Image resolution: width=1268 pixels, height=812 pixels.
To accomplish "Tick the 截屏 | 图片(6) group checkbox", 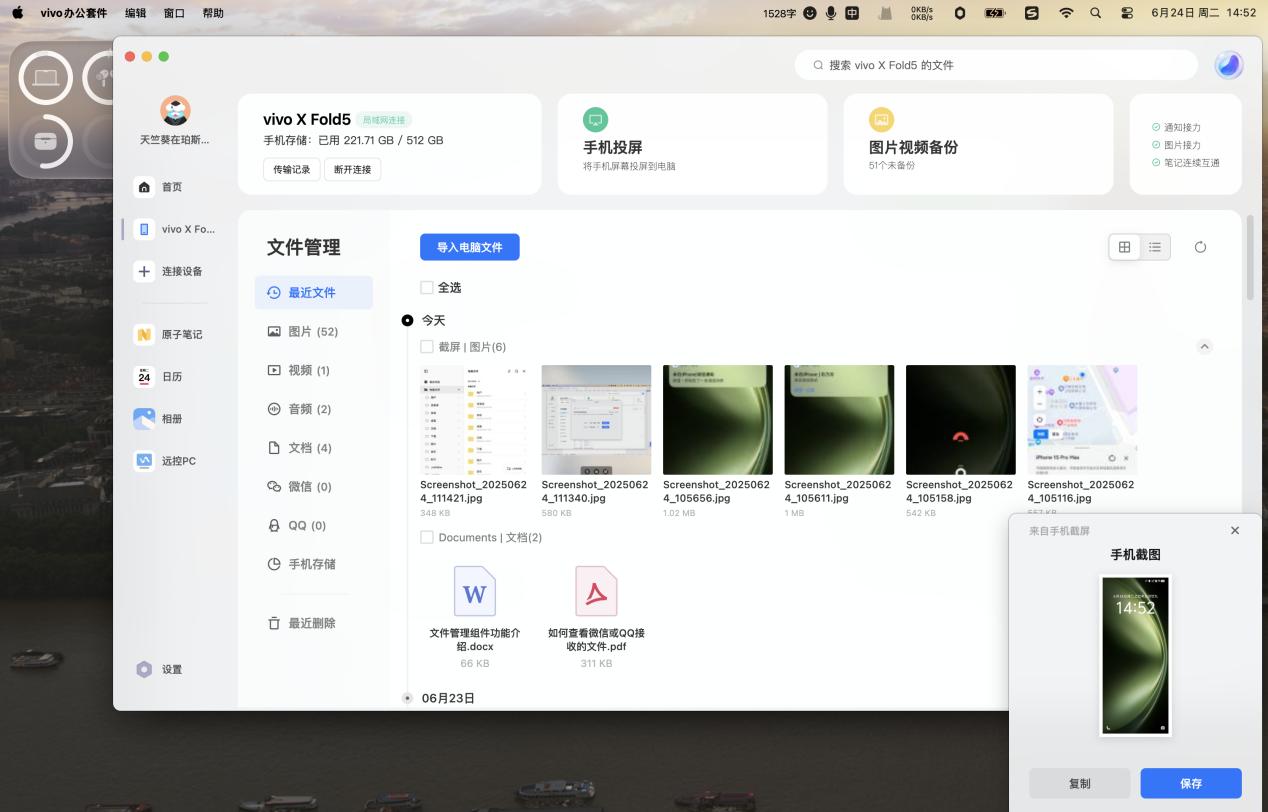I will tap(427, 347).
